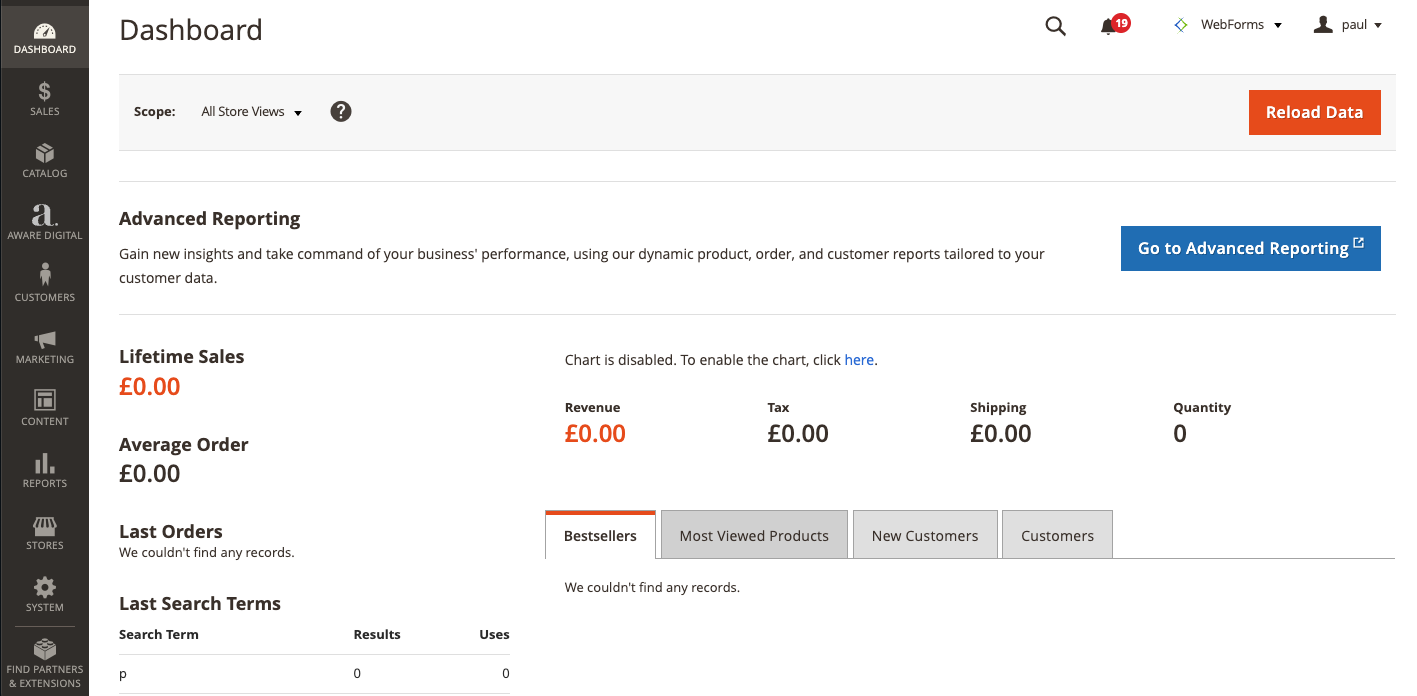Screen dimensions: 1417x696
Task: Switch to Most Viewed Products tab
Action: [x=754, y=535]
